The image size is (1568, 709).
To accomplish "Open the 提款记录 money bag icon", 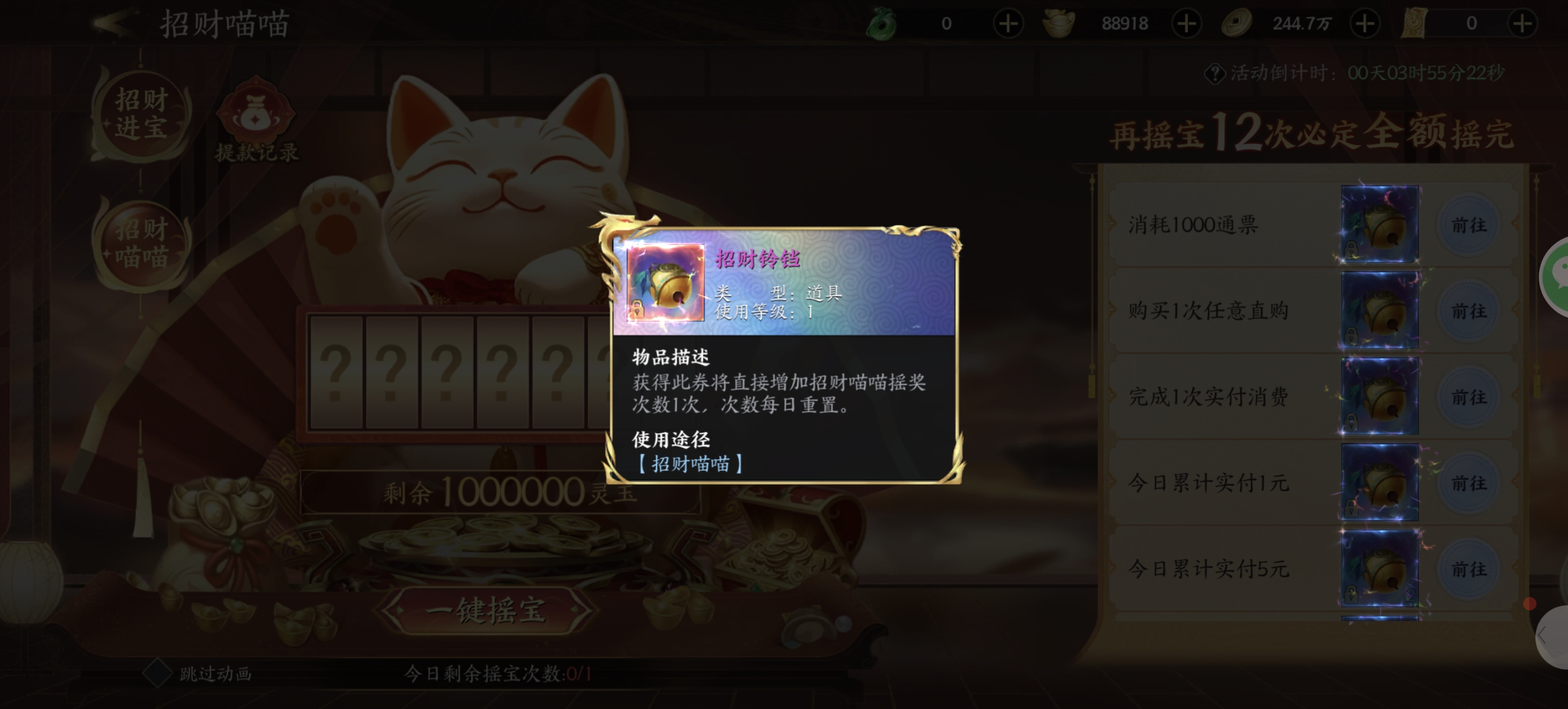I will (x=256, y=113).
